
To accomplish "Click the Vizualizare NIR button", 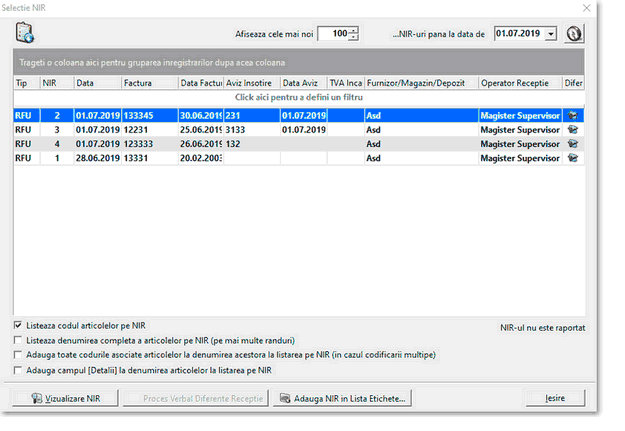I will tap(65, 398).
